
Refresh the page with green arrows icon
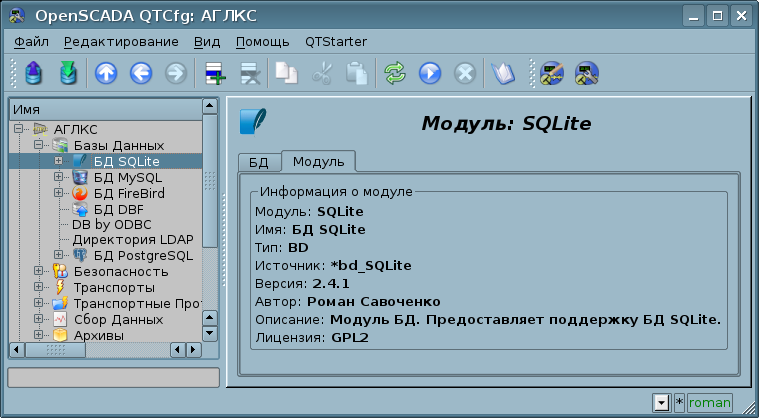395,74
